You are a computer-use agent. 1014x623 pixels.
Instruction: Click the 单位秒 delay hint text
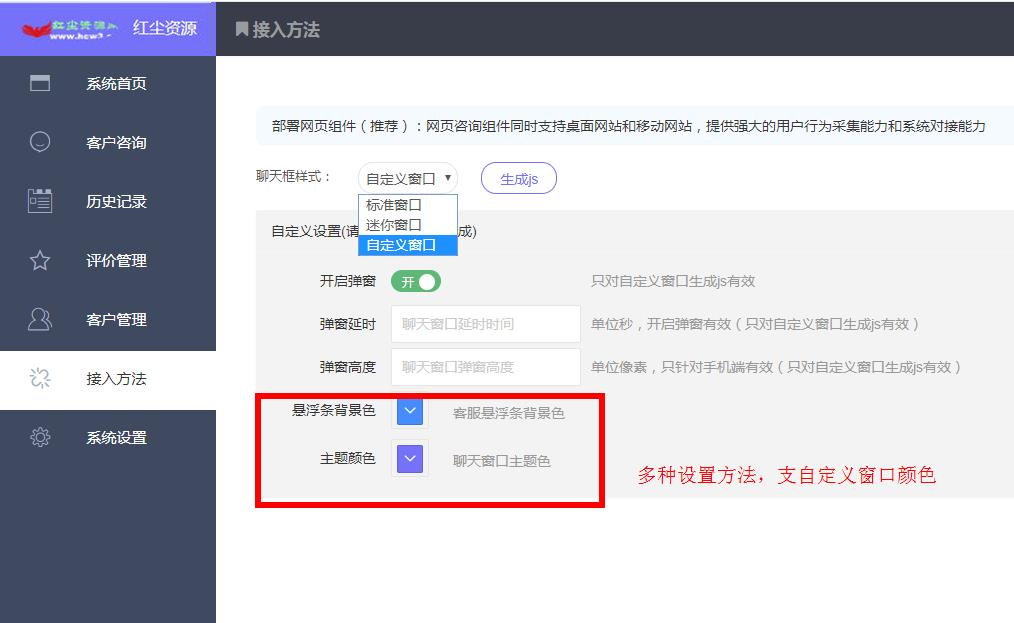(x=755, y=324)
